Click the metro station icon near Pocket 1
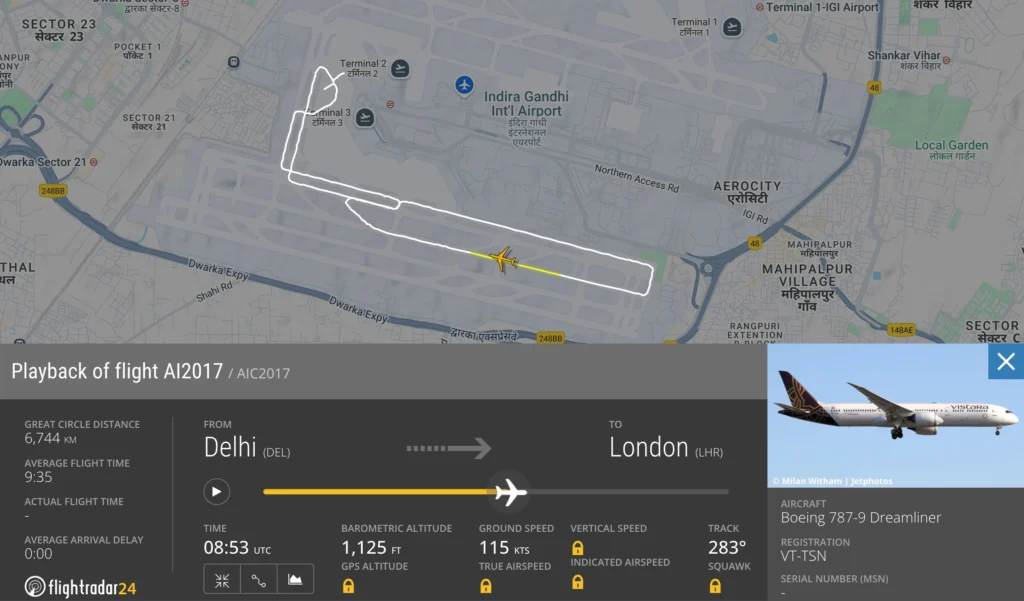 pos(233,62)
